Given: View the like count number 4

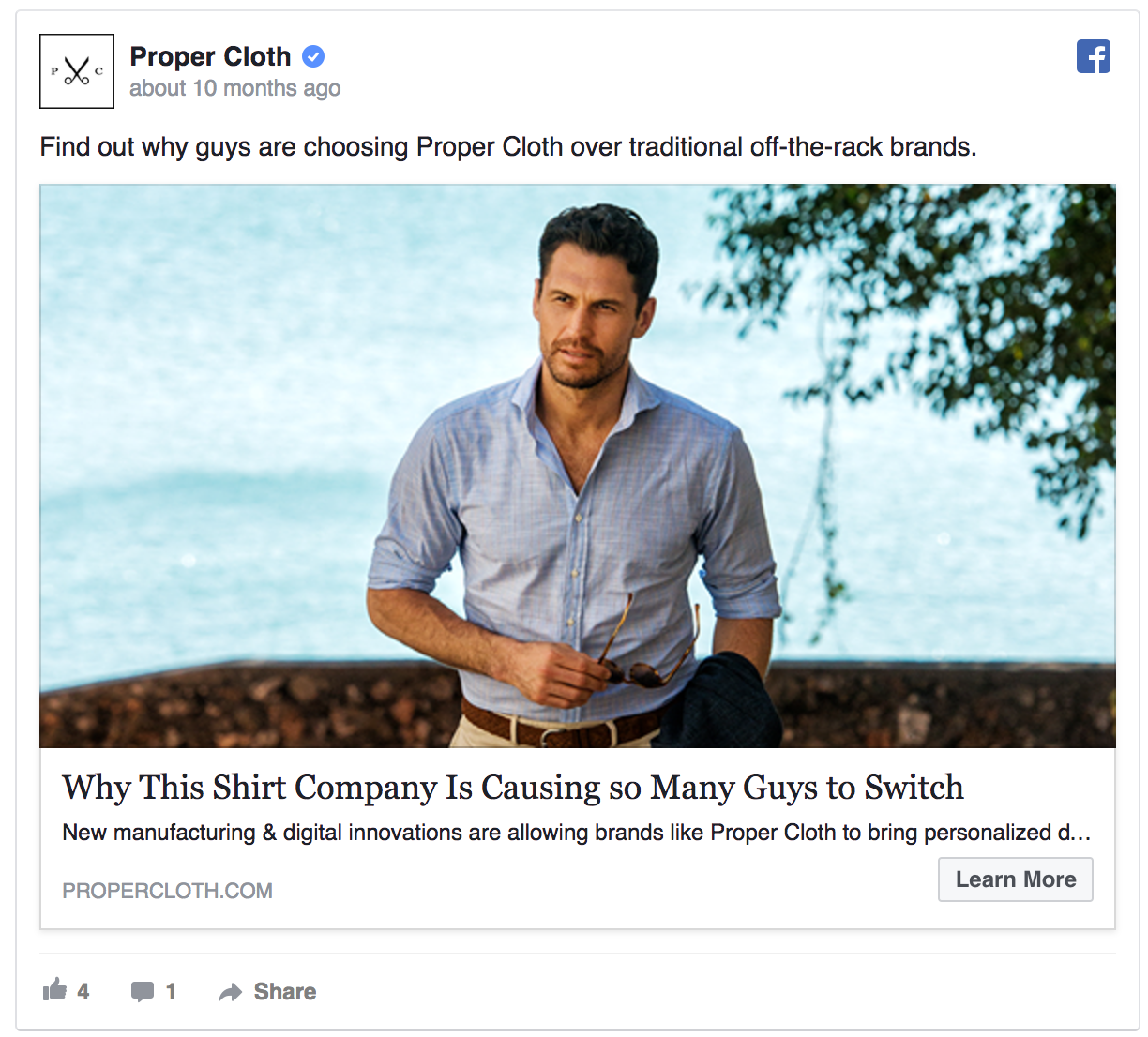Looking at the screenshot, I should [x=83, y=992].
